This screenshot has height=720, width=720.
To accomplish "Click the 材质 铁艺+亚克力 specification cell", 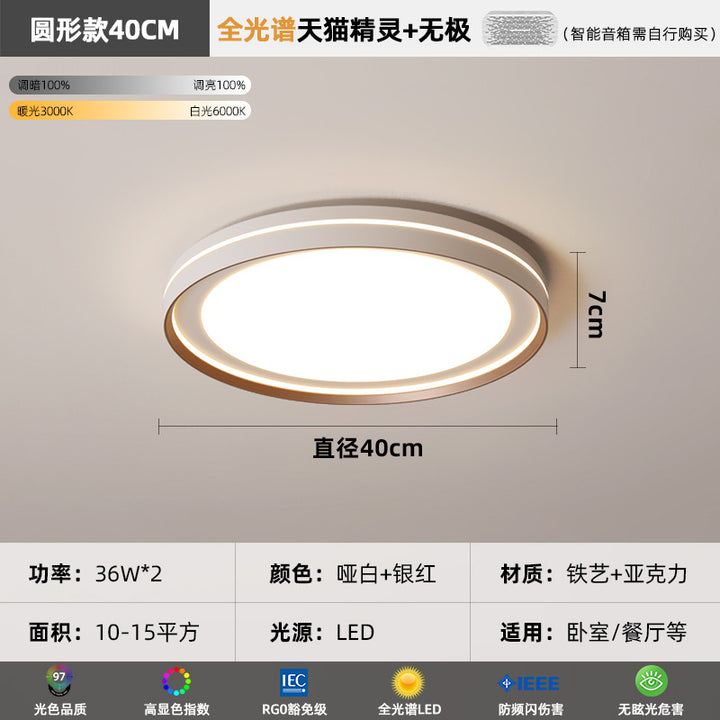I will 595,574.
